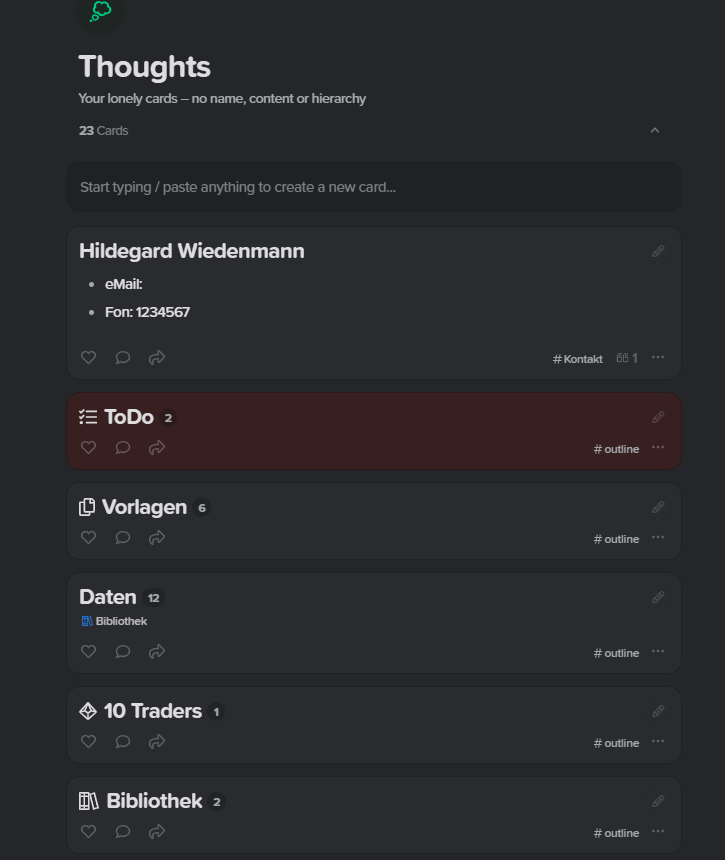Image resolution: width=725 pixels, height=860 pixels.
Task: Open backlinks count on Hildegard card
Action: click(627, 358)
